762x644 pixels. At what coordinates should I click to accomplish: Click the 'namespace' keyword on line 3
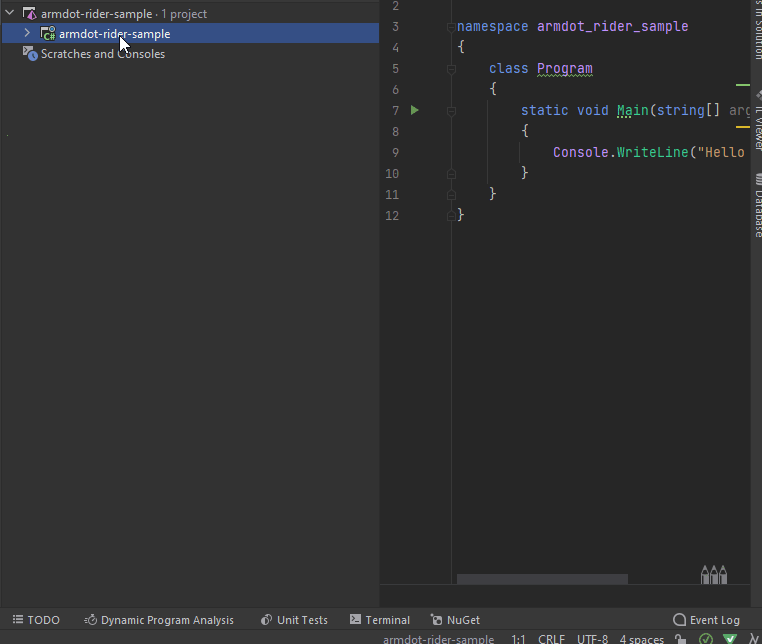[492, 26]
